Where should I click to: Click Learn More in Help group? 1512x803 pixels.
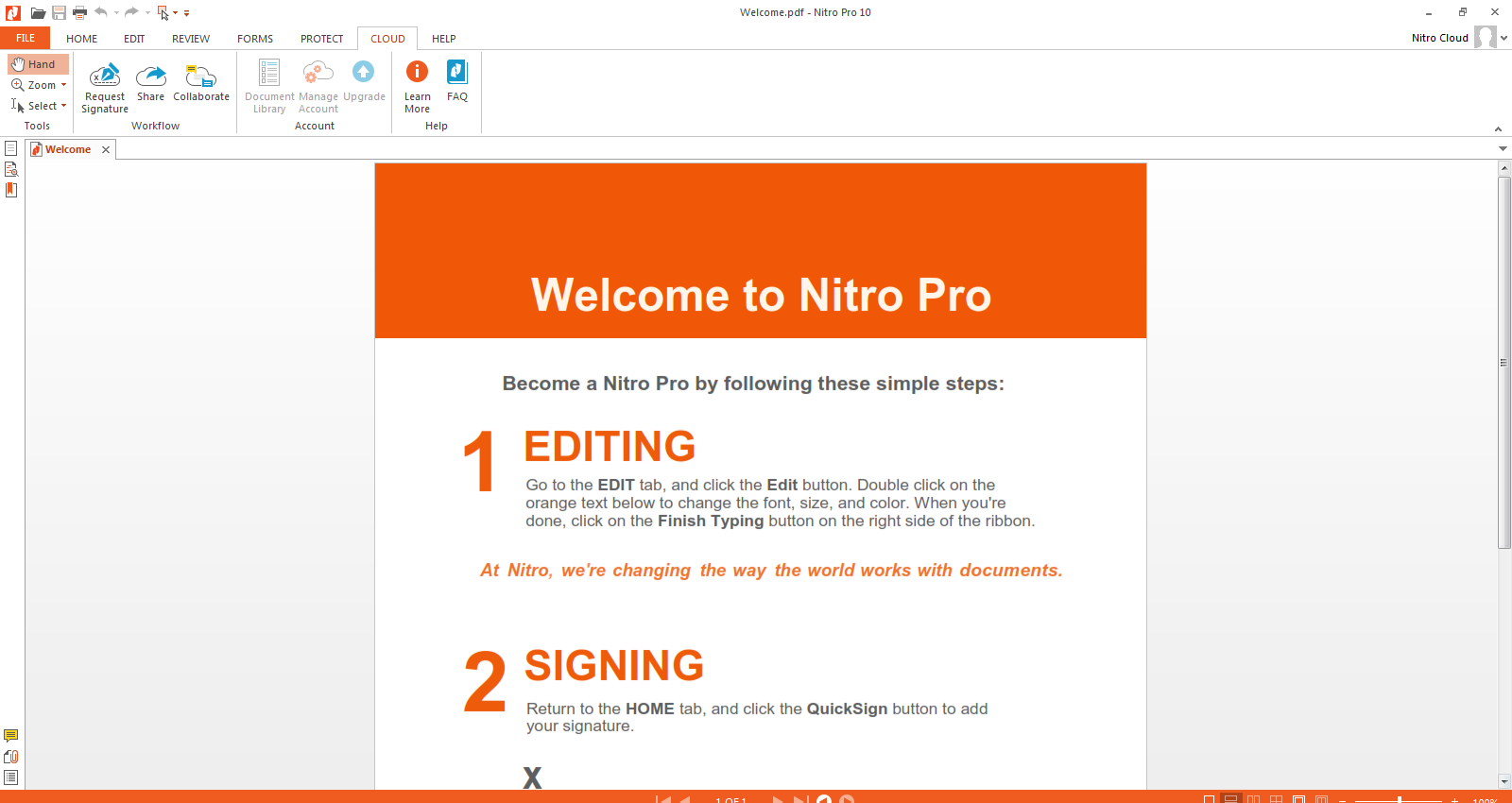point(417,87)
